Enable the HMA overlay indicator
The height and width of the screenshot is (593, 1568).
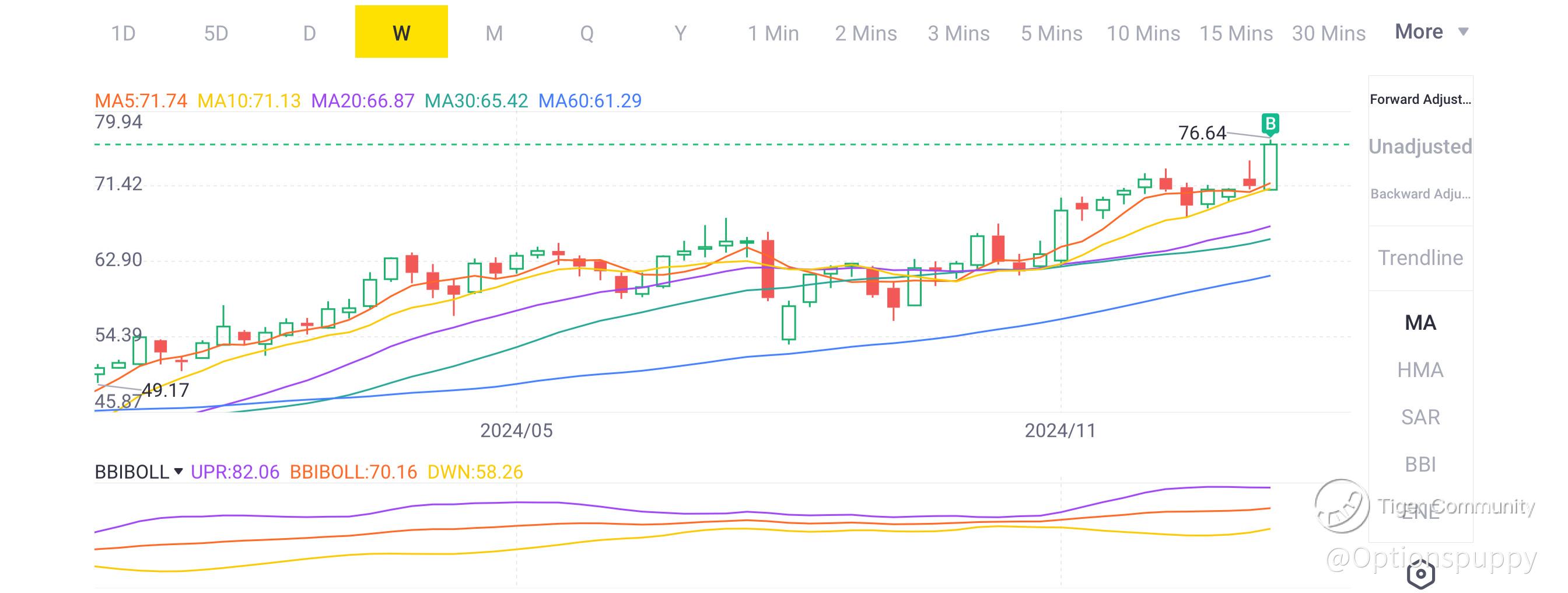coord(1420,369)
